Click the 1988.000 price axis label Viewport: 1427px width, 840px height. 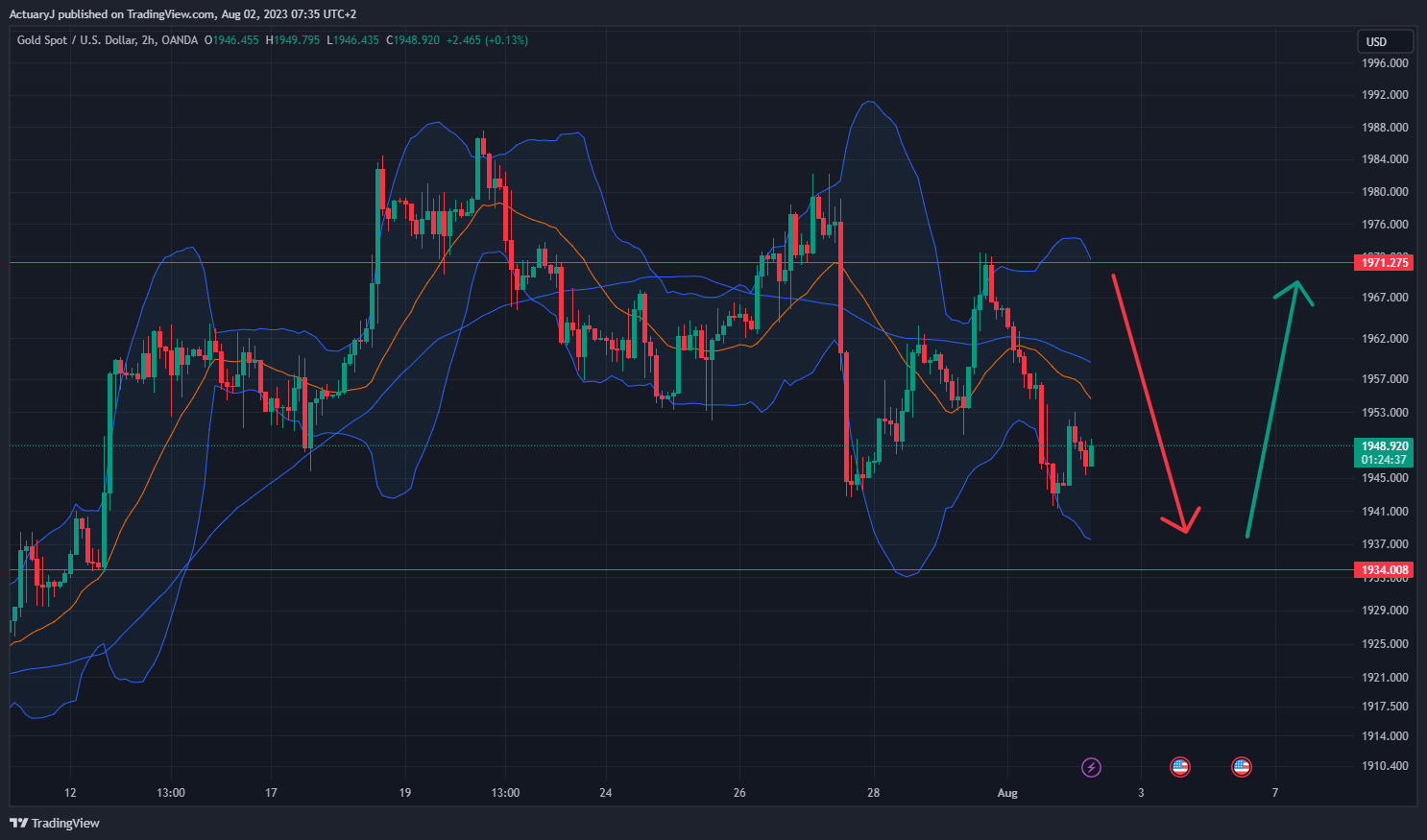(x=1385, y=128)
